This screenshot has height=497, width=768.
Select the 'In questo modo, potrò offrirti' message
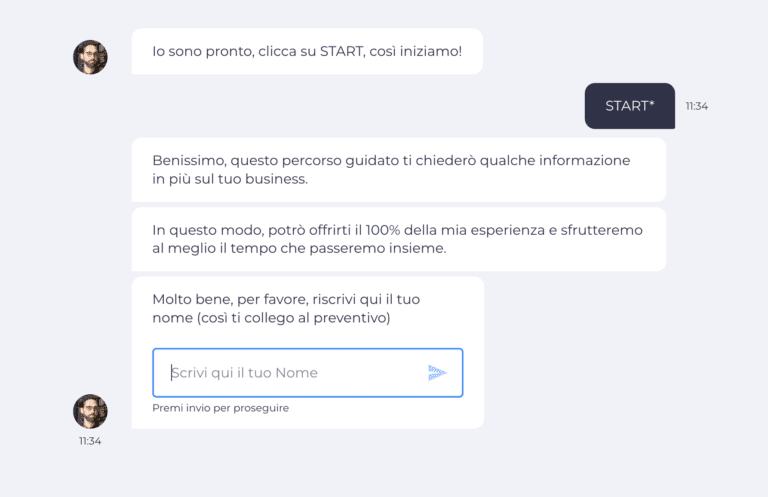(399, 239)
